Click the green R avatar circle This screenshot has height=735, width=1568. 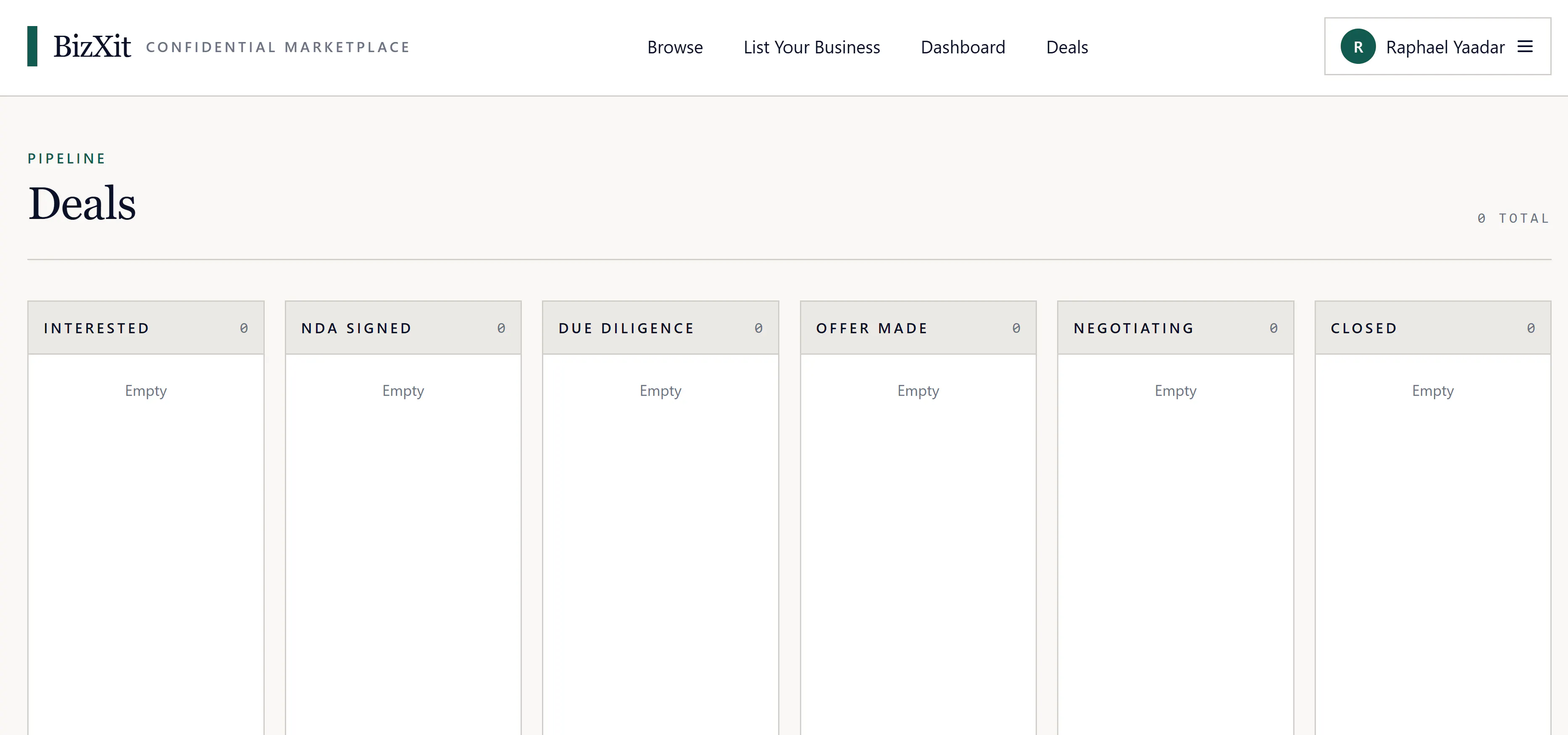(x=1358, y=46)
